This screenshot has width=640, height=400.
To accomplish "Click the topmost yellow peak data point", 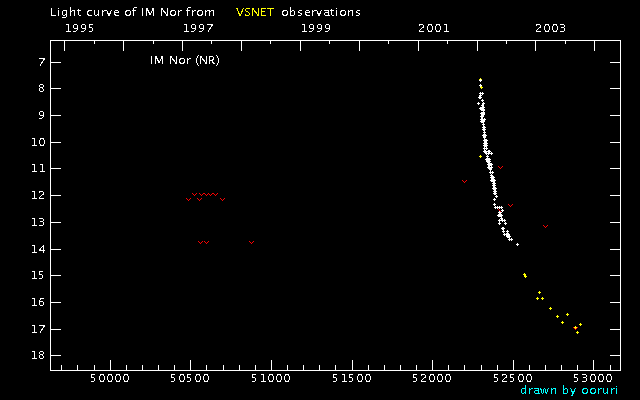I will click(x=480, y=80).
